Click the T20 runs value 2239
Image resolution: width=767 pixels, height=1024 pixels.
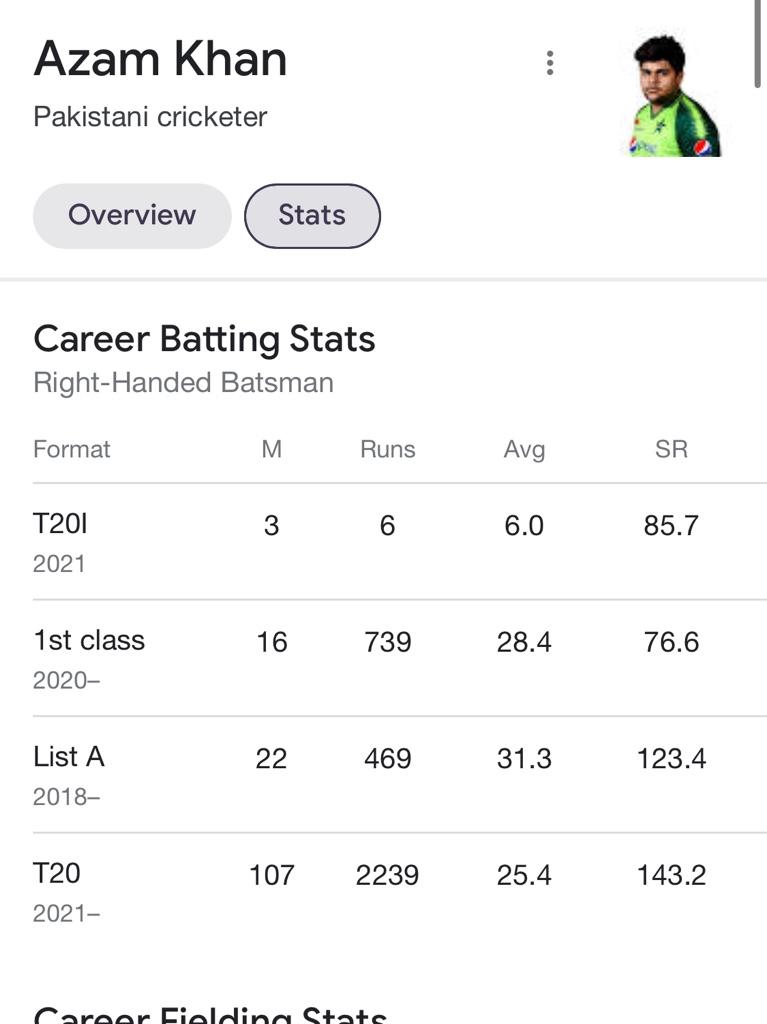pyautogui.click(x=387, y=875)
